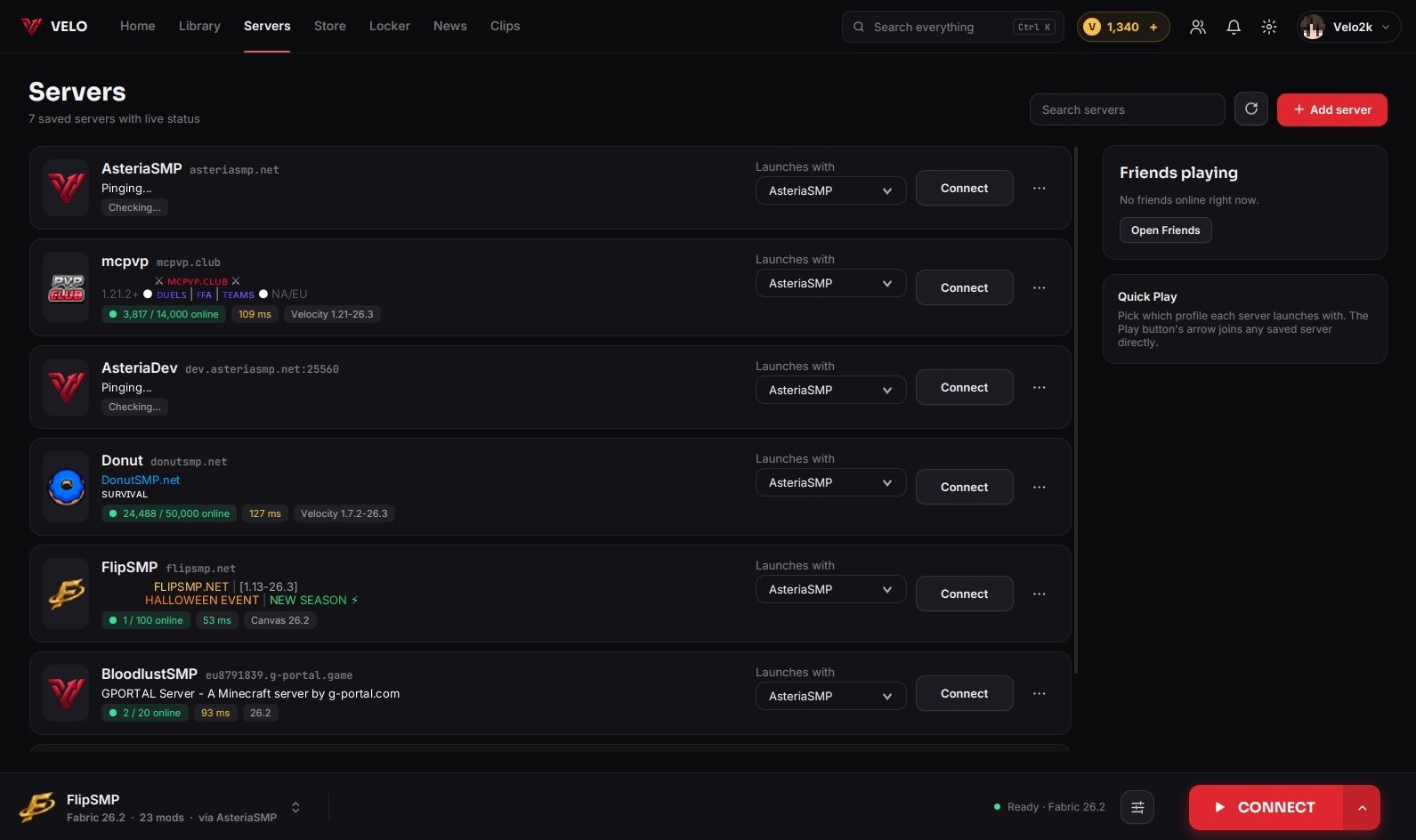
Task: Click the Donut server icon thumbnail
Action: 66,487
